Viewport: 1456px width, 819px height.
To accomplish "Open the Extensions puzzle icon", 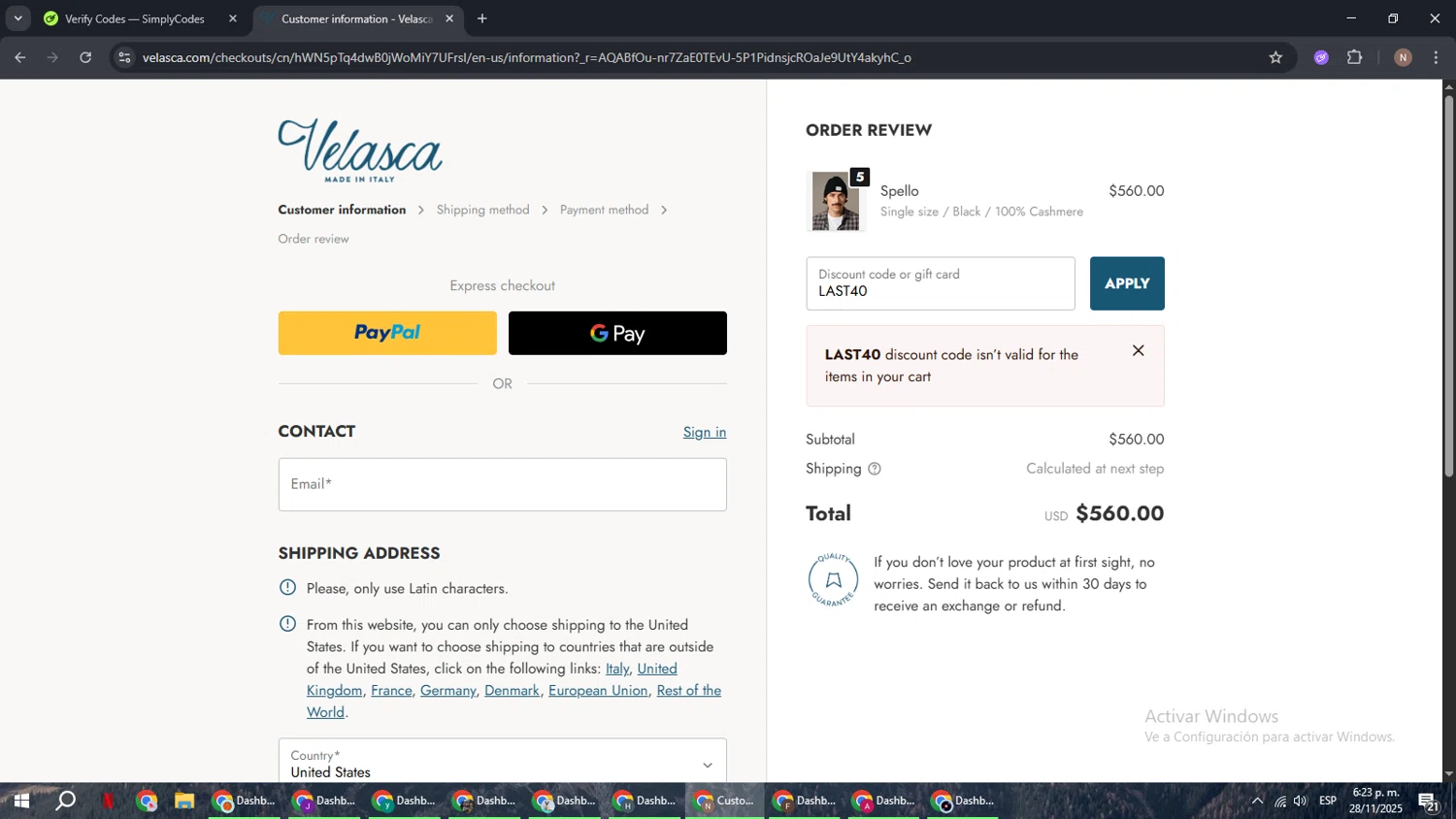I will [x=1355, y=57].
